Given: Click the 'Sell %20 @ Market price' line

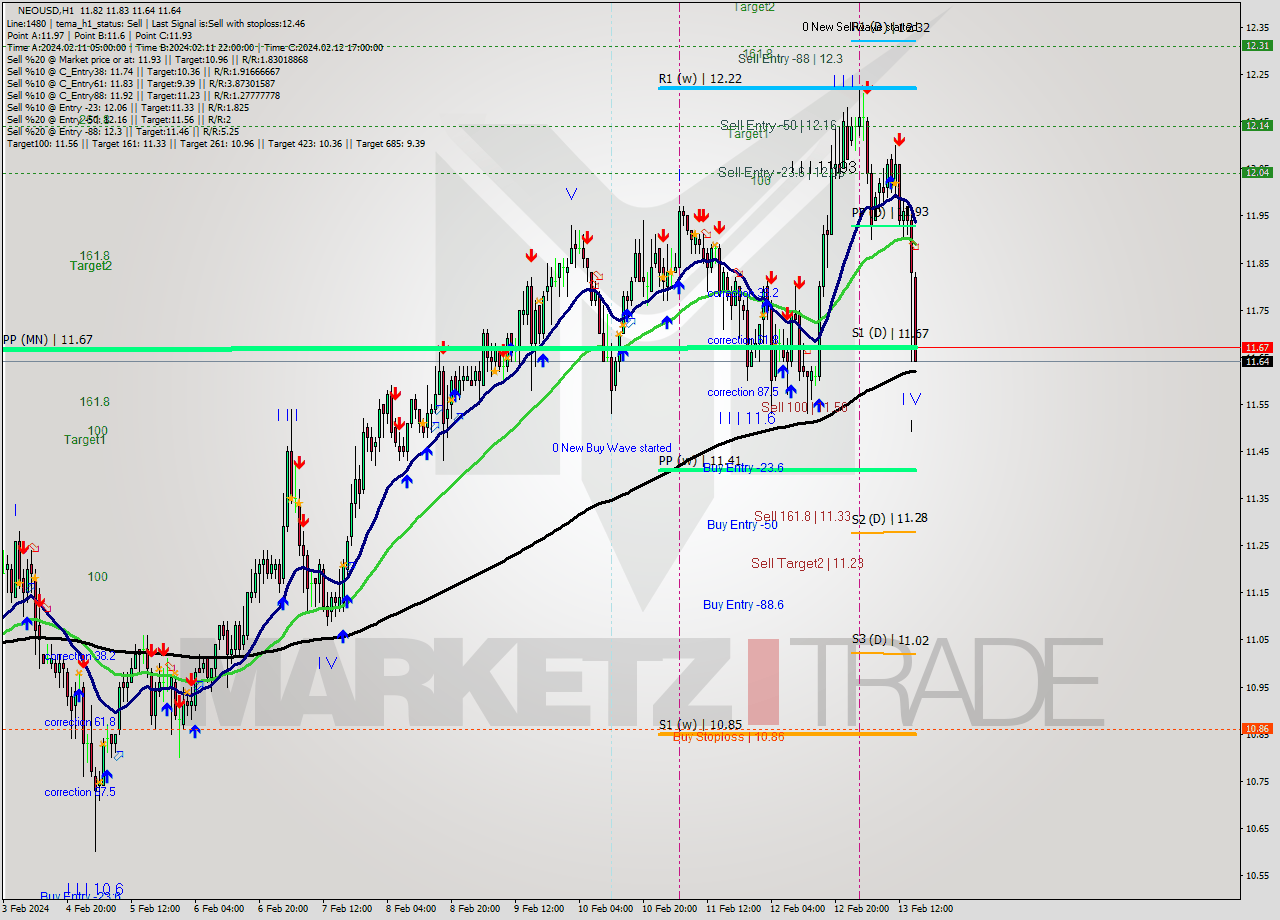Looking at the screenshot, I should point(157,60).
